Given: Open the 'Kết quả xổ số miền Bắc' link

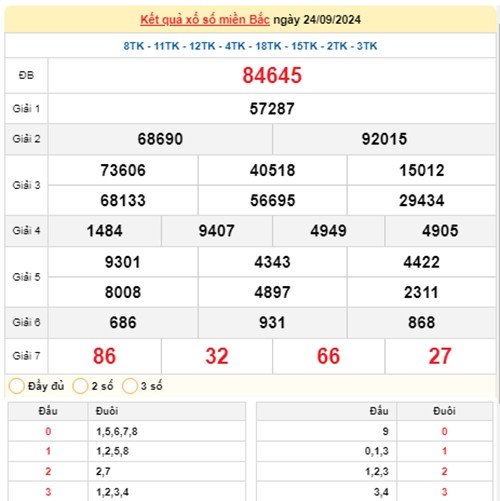Looking at the screenshot, I should pos(205,20).
